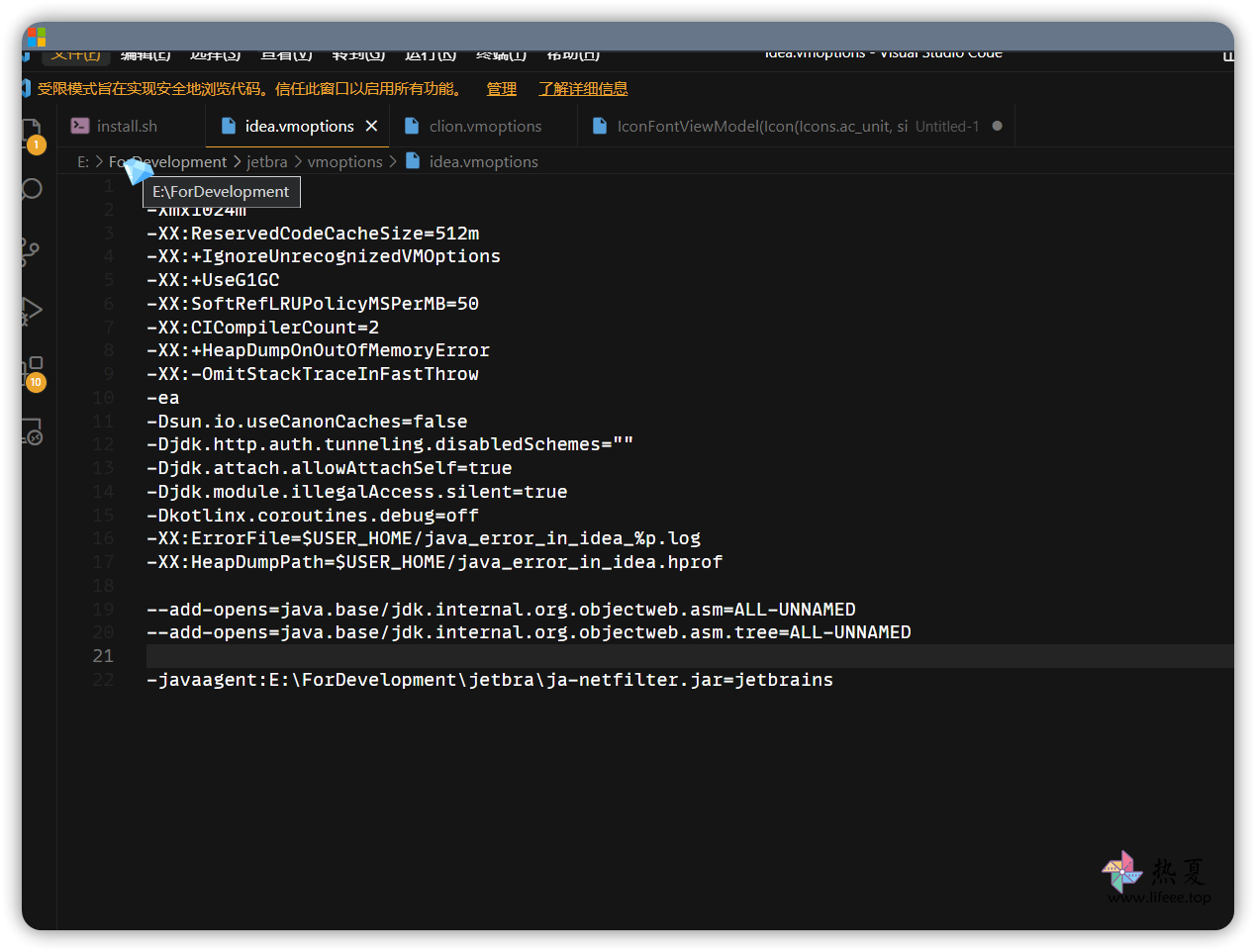Image resolution: width=1256 pixels, height=952 pixels.
Task: Open the Run and Debug view
Action: (x=32, y=311)
